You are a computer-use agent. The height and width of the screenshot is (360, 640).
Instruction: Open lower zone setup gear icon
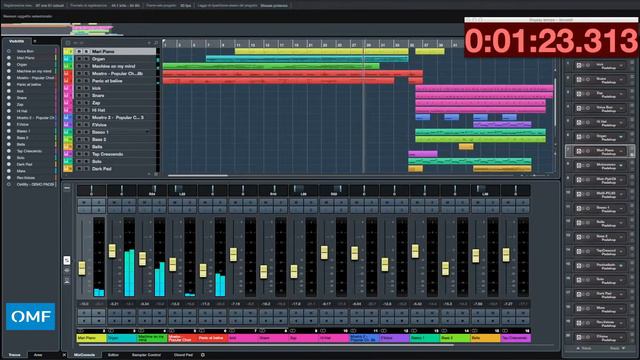point(203,355)
